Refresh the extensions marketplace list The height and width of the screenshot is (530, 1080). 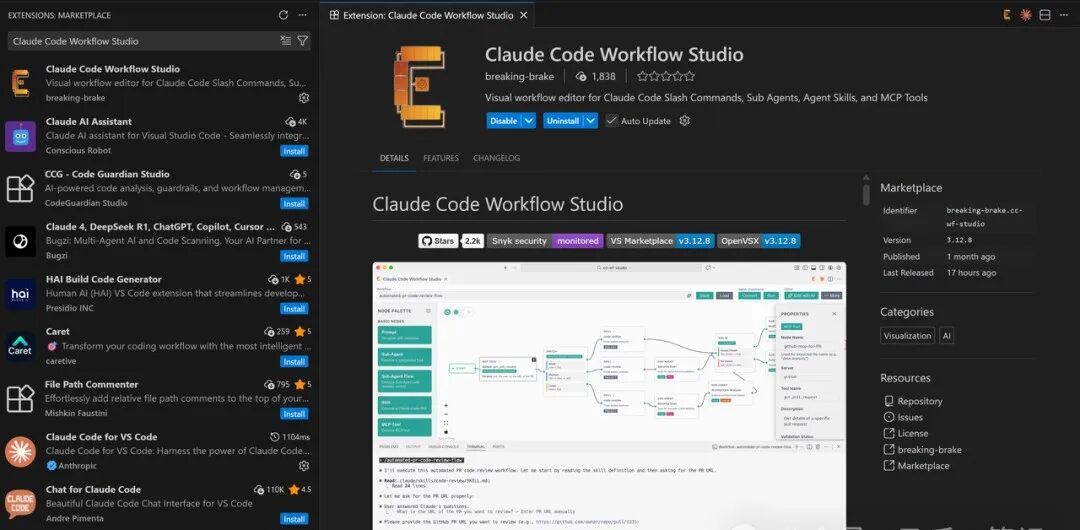(283, 15)
